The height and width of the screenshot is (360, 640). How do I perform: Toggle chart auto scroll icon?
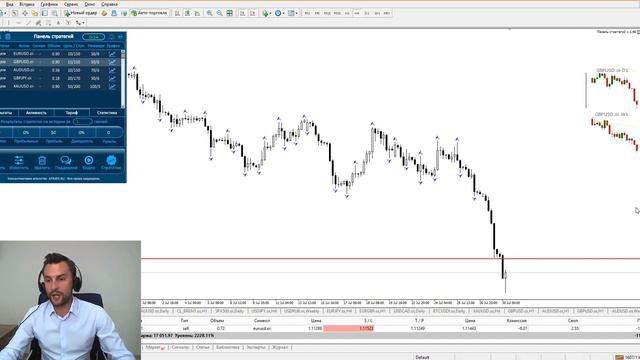click(x=242, y=13)
